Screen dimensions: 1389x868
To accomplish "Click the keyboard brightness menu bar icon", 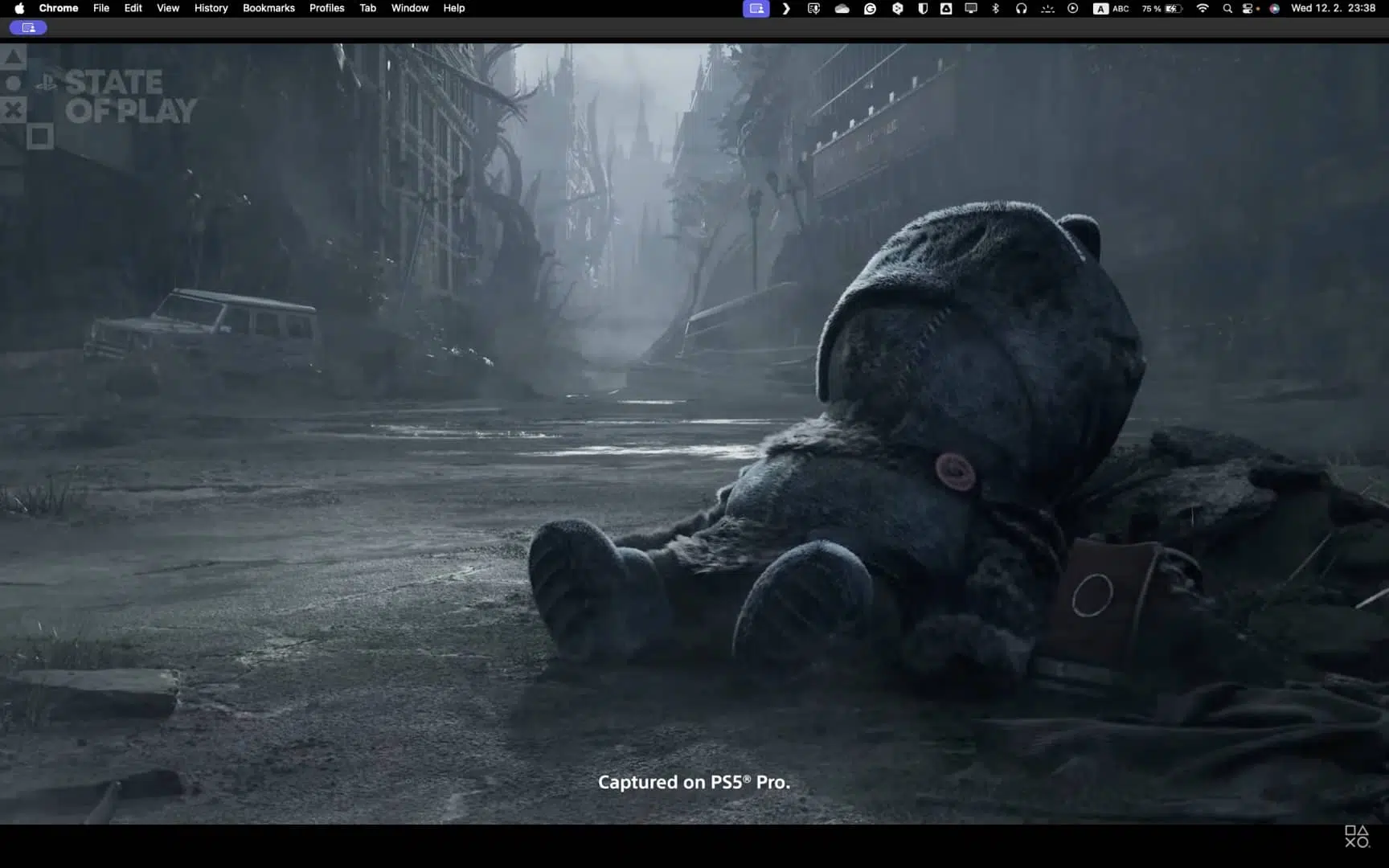I will [x=1047, y=8].
